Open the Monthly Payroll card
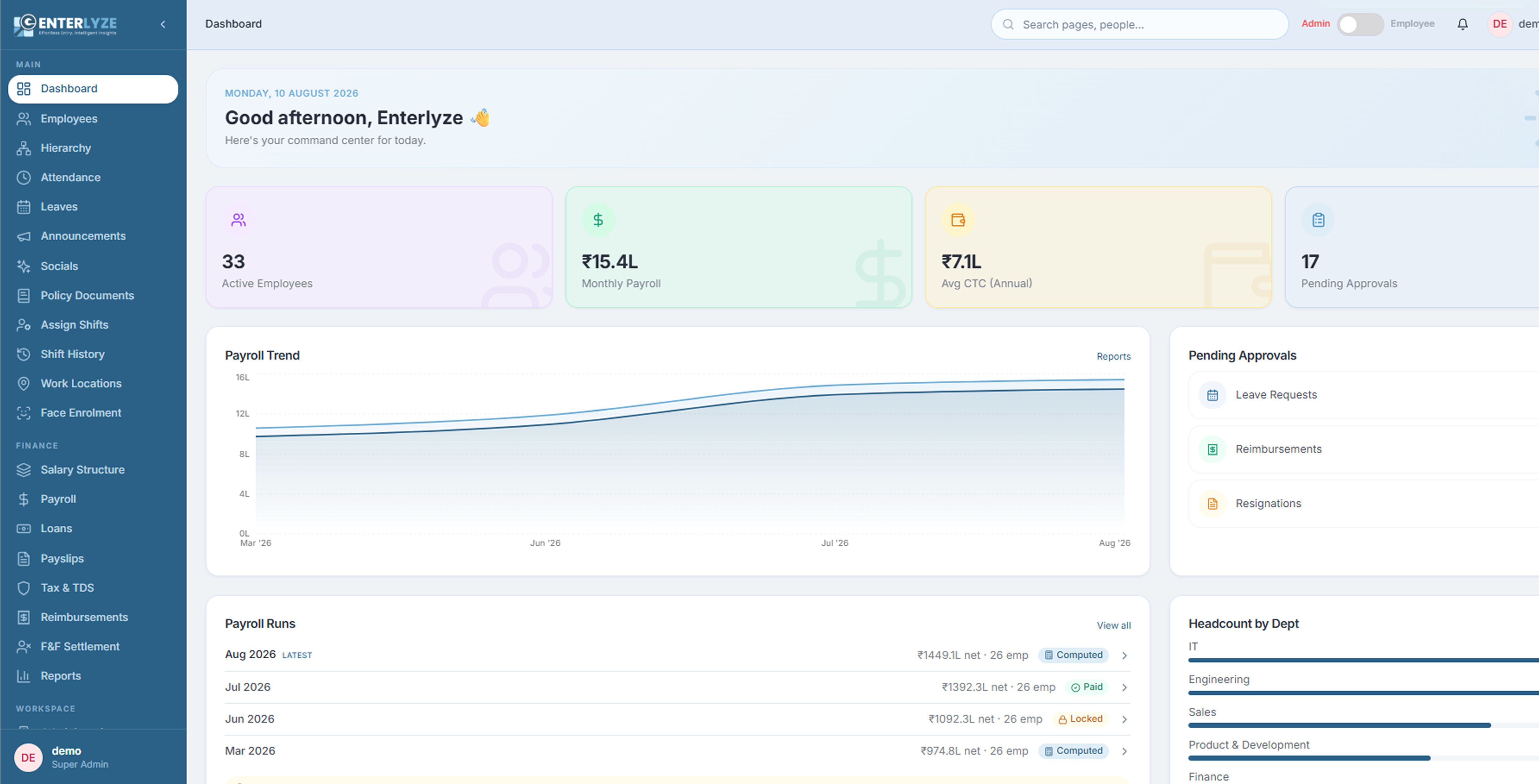 point(738,247)
